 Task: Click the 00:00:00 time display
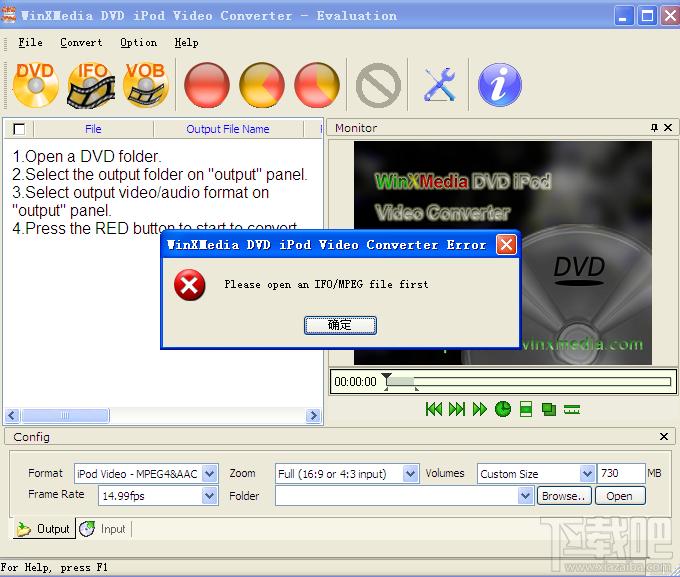tap(355, 382)
